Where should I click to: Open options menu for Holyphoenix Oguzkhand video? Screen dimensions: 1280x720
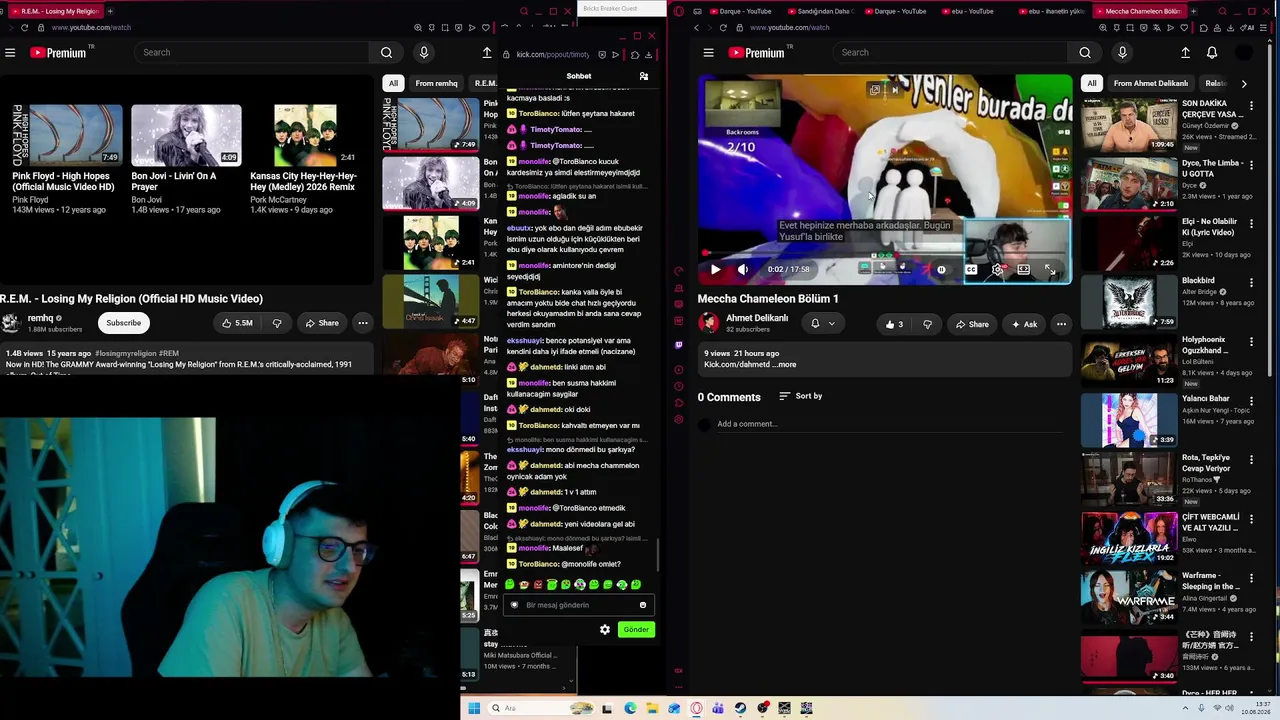coord(1251,341)
